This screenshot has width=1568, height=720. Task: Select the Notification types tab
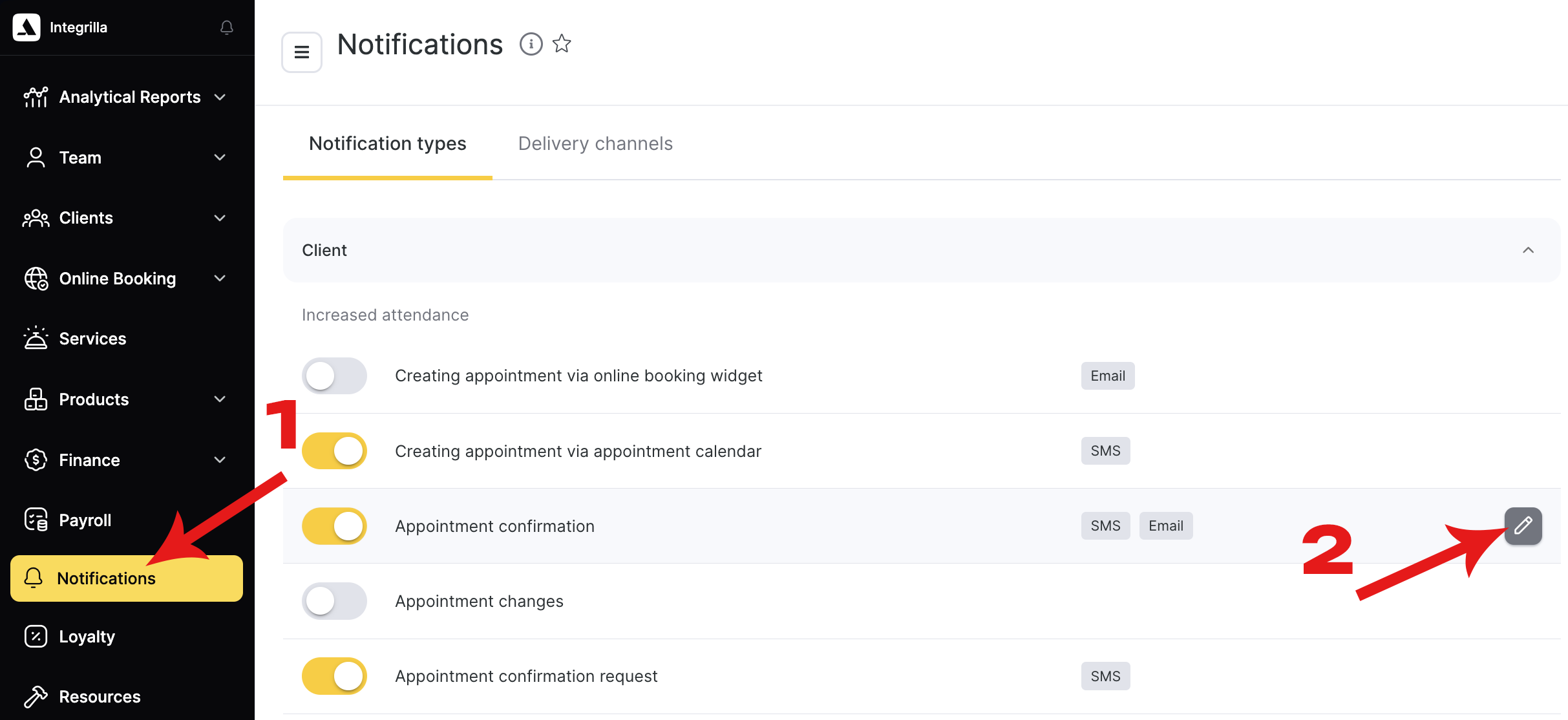coord(388,143)
